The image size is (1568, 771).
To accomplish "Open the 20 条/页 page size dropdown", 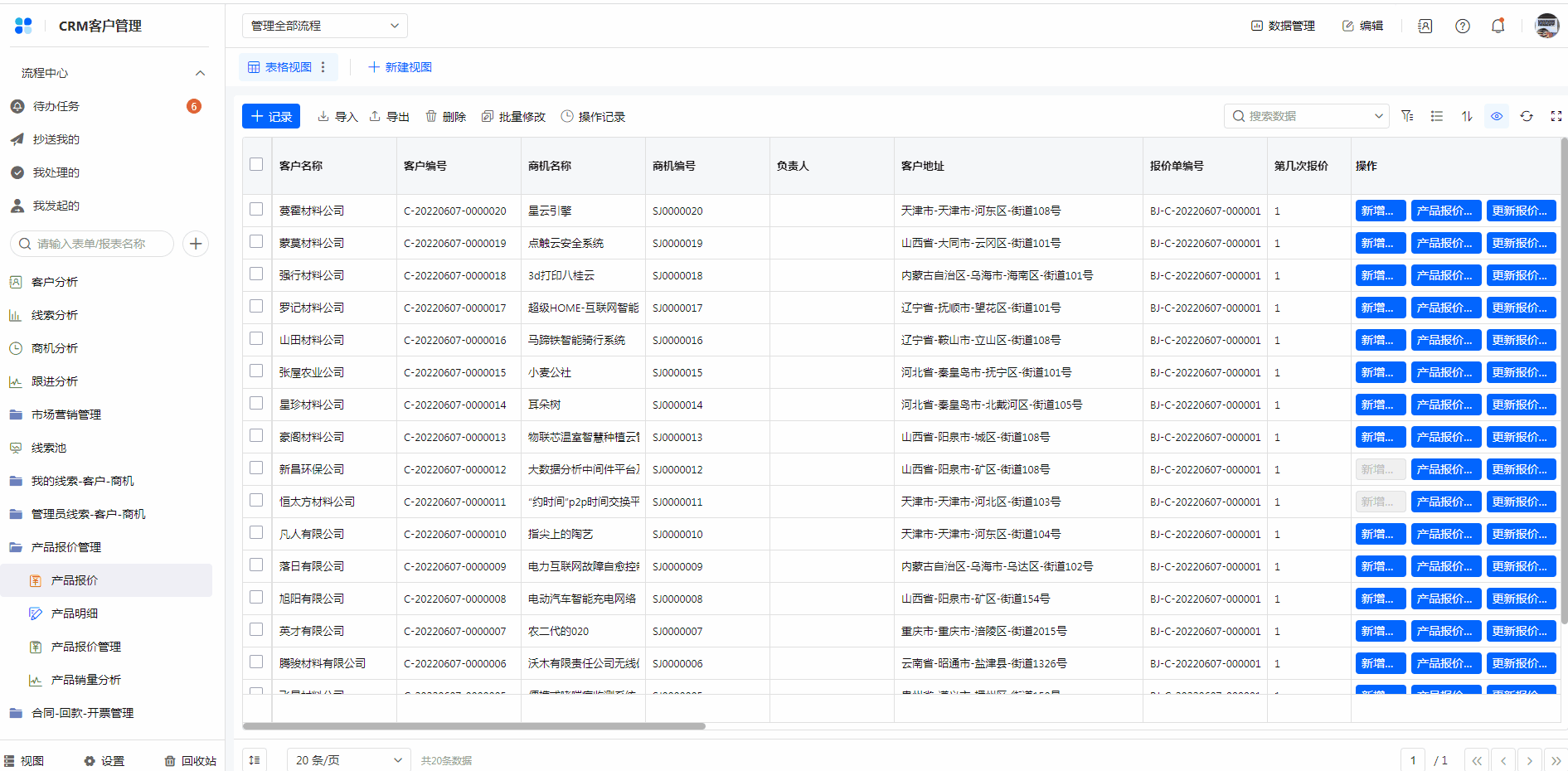I will coord(348,759).
